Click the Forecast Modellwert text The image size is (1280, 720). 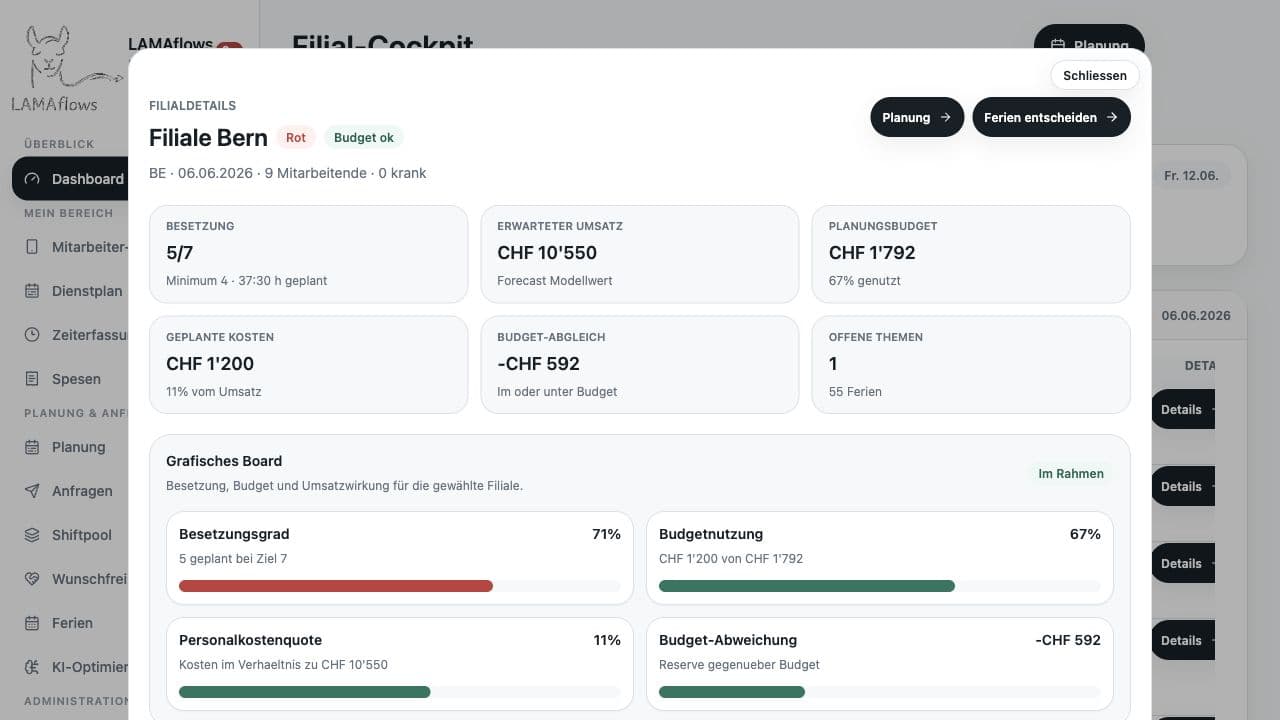[x=555, y=281]
